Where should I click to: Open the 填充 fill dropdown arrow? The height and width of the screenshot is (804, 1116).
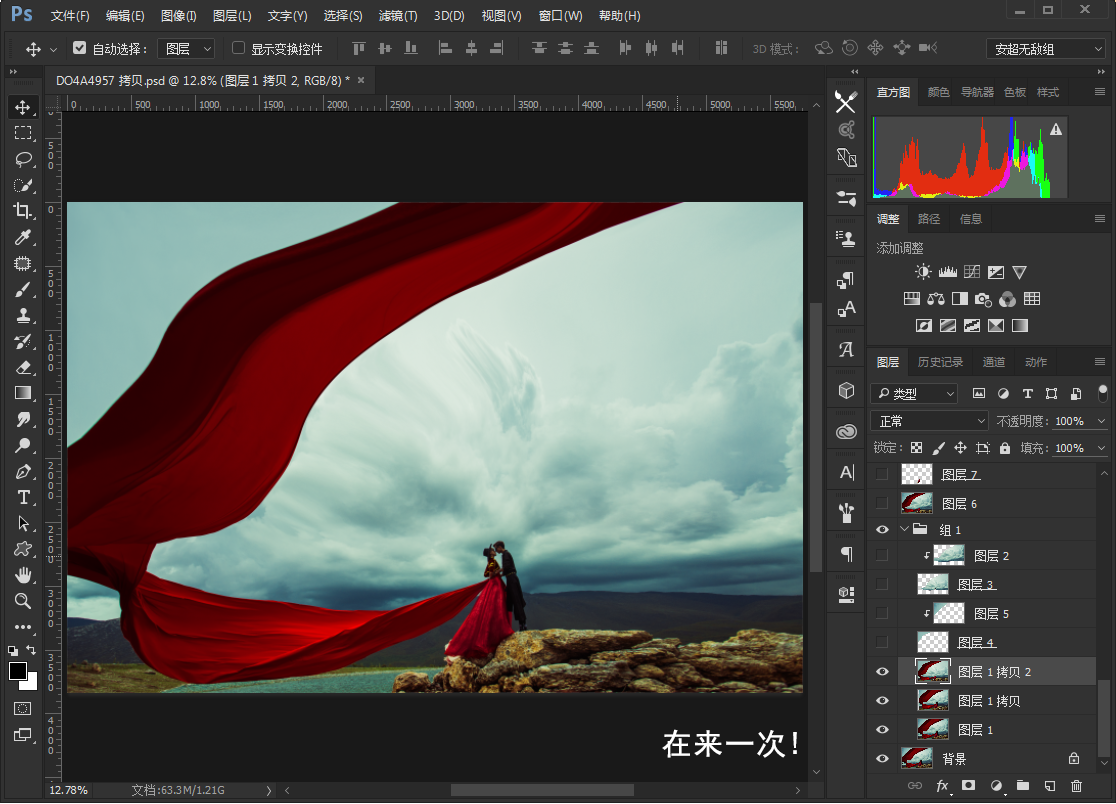click(1101, 448)
